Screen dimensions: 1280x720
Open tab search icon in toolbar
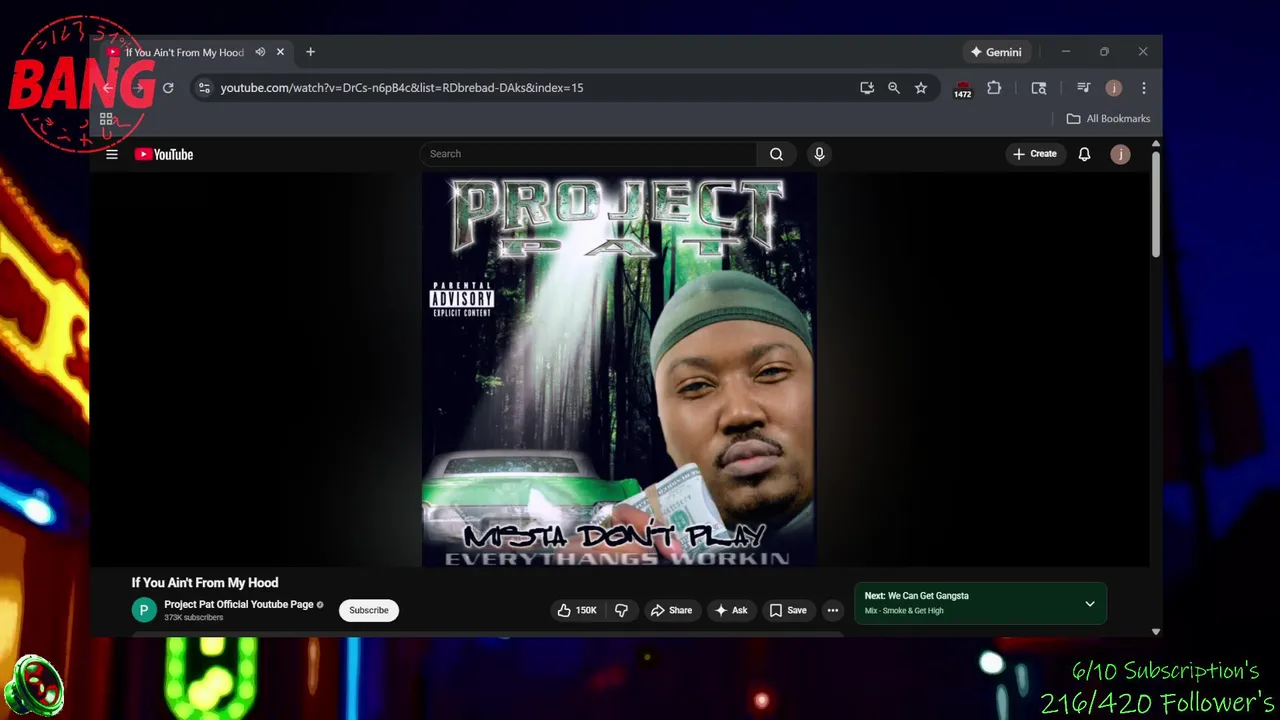coord(1039,88)
